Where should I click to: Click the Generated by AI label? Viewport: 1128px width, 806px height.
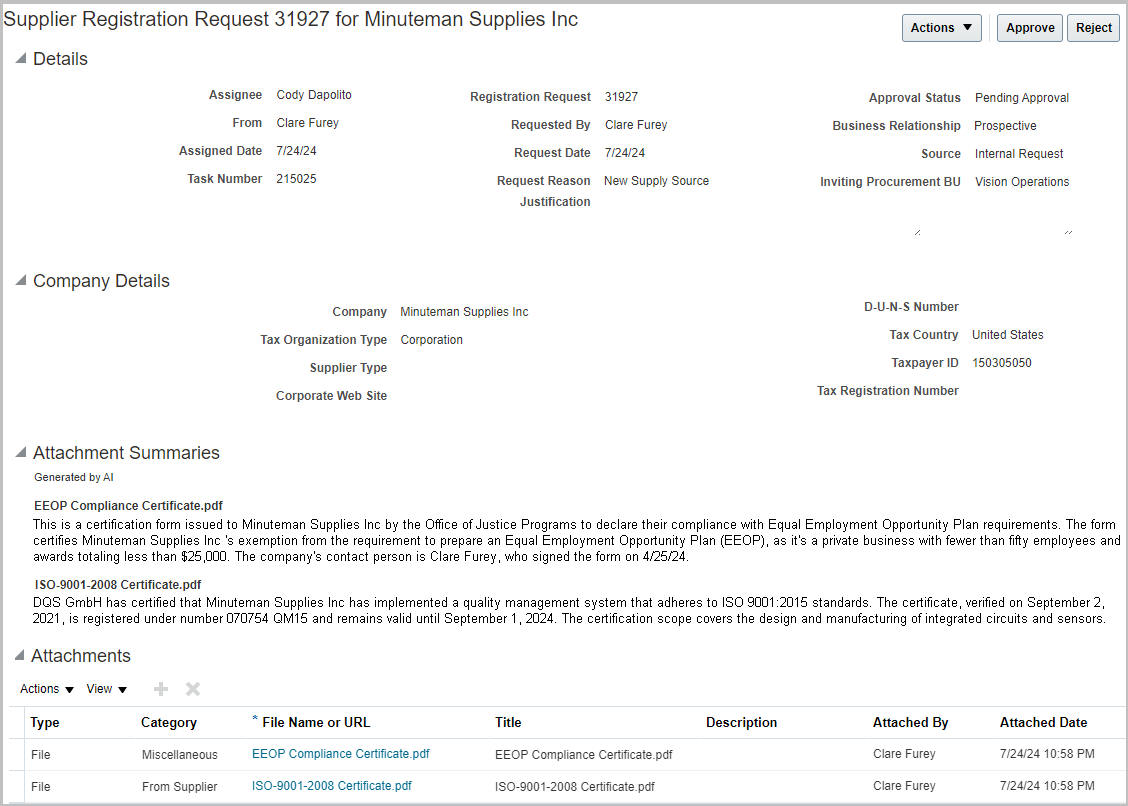pyautogui.click(x=73, y=477)
